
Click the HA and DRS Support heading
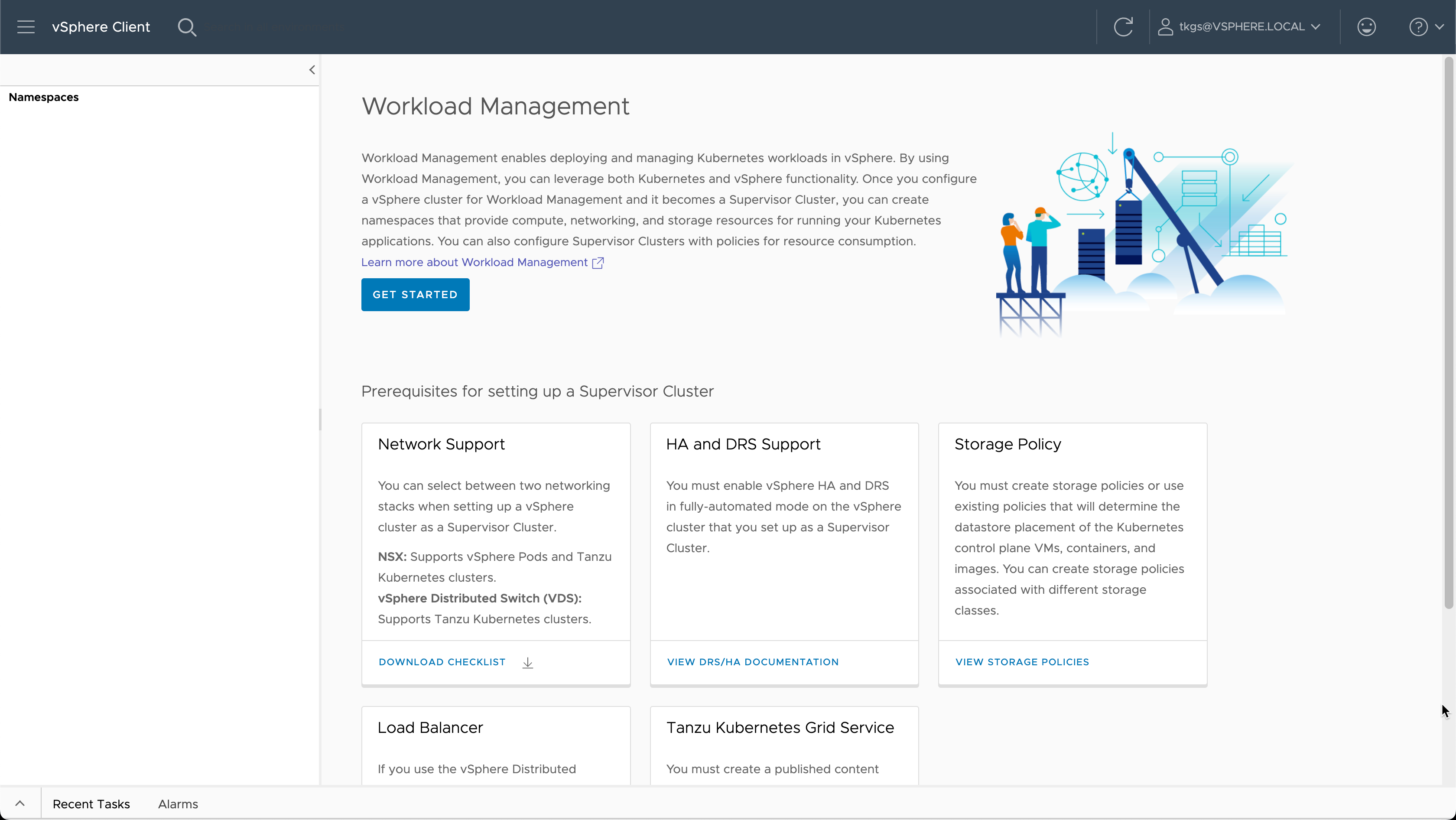coord(743,444)
